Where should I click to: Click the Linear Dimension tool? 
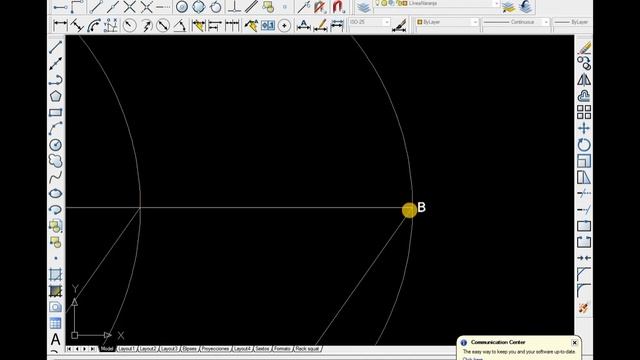(60, 26)
